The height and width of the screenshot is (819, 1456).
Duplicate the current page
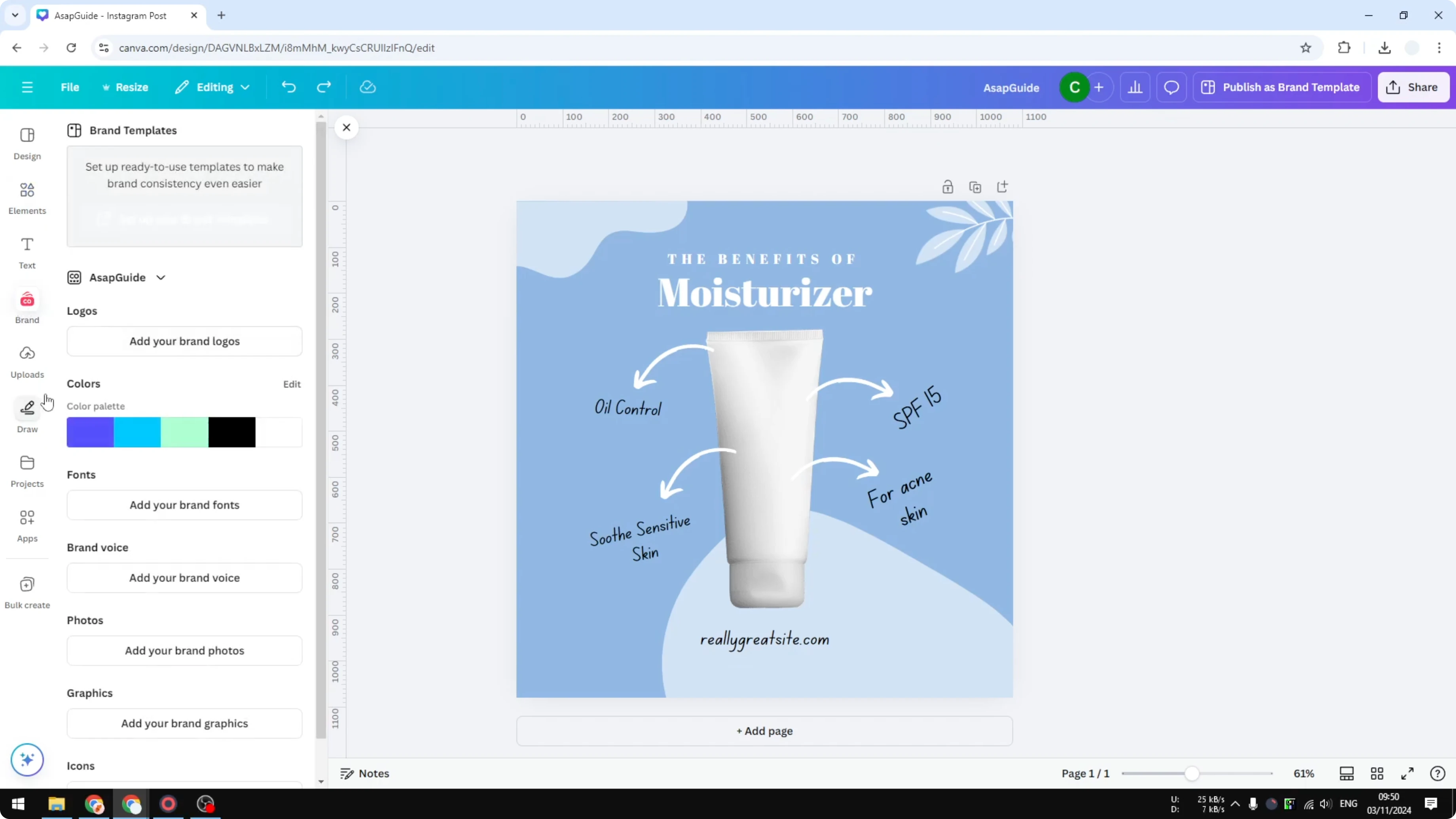coord(976,186)
